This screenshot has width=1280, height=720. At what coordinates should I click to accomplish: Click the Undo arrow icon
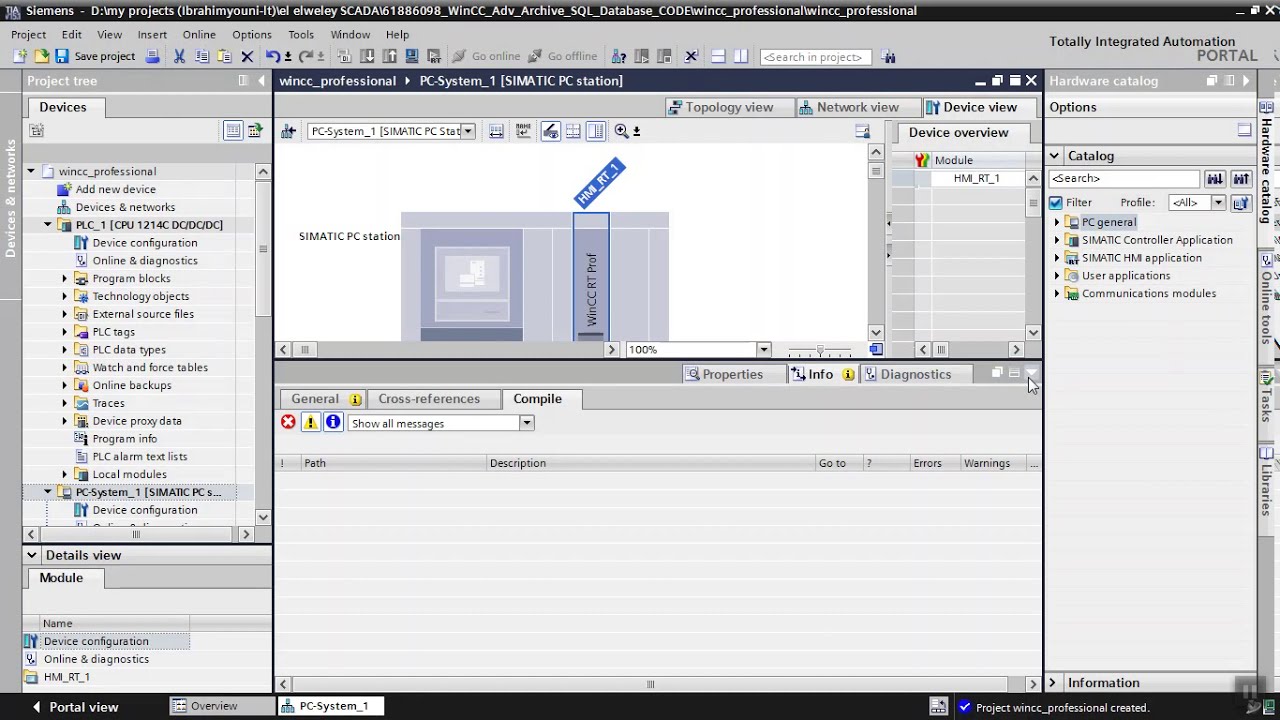point(272,57)
